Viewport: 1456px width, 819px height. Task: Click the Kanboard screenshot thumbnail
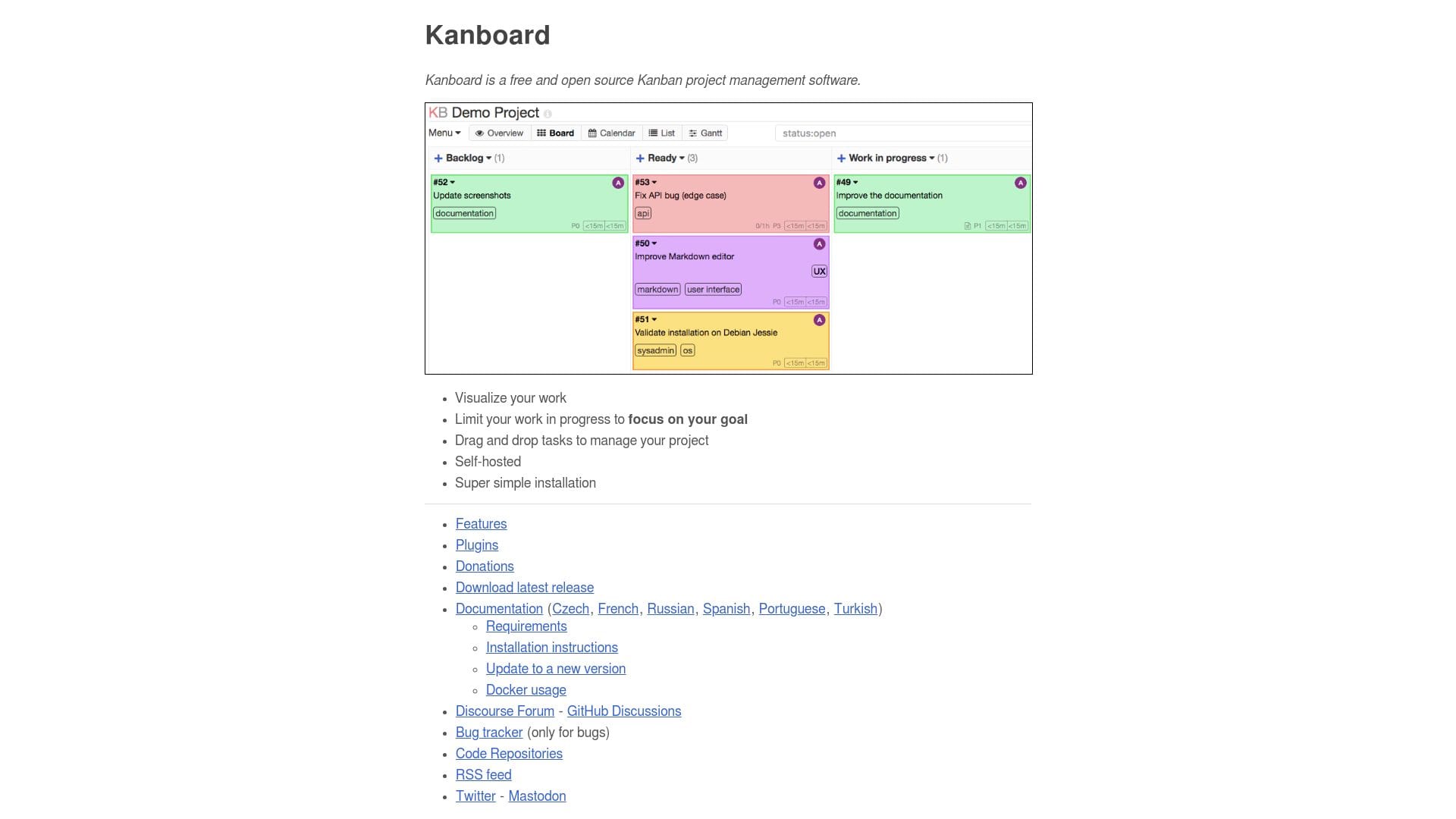[x=728, y=238]
